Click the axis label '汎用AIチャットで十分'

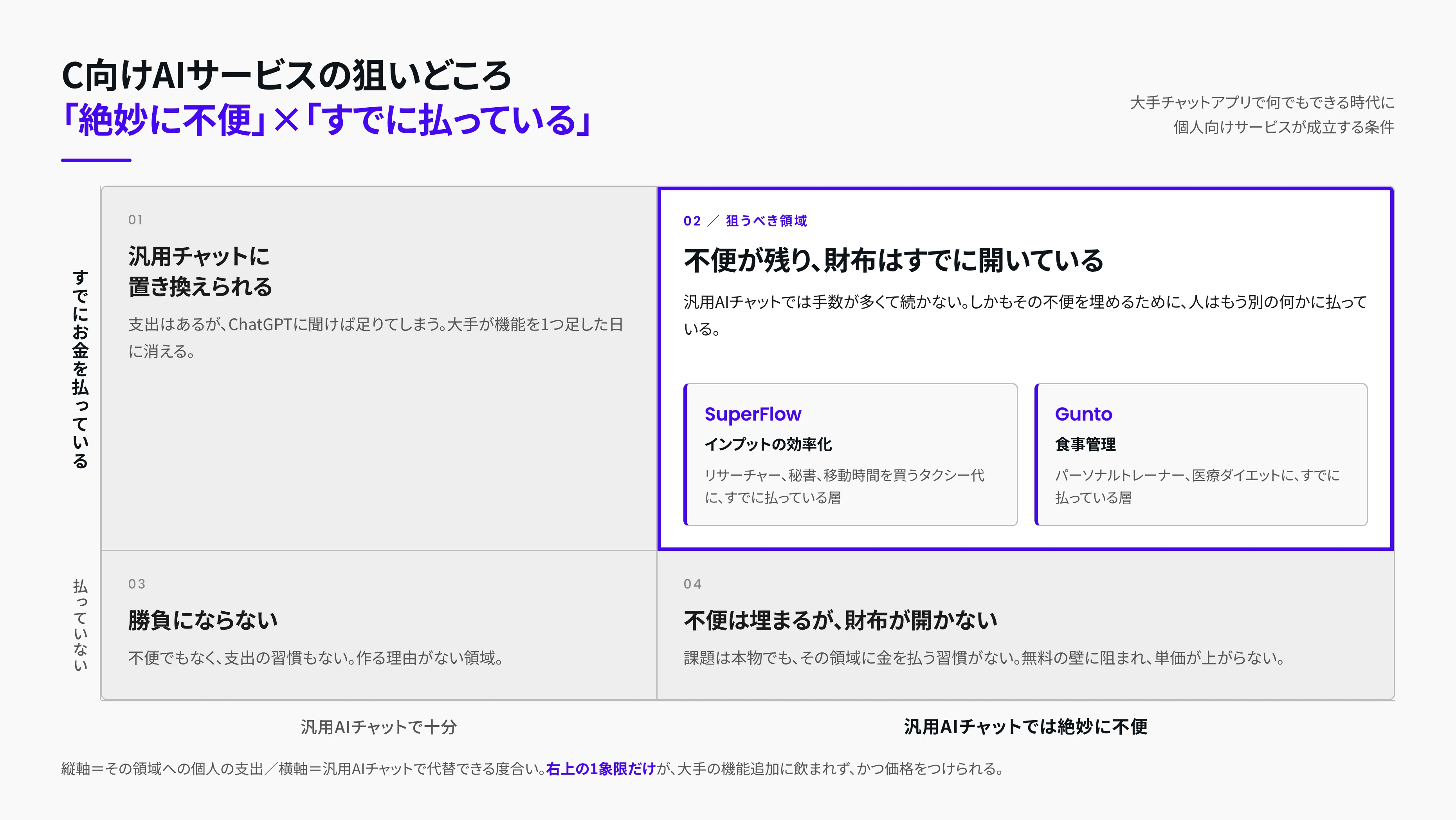(379, 727)
